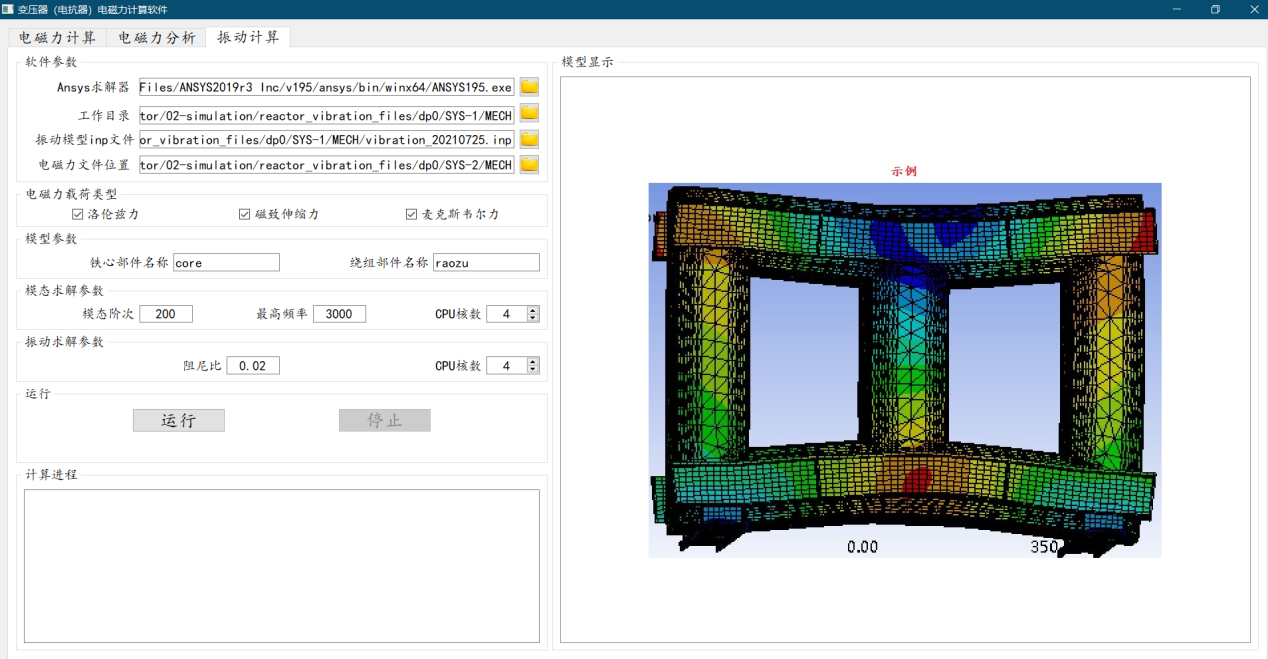This screenshot has height=659, width=1268.
Task: Browse for 振动模型inp文件 using folder icon
Action: (x=529, y=139)
